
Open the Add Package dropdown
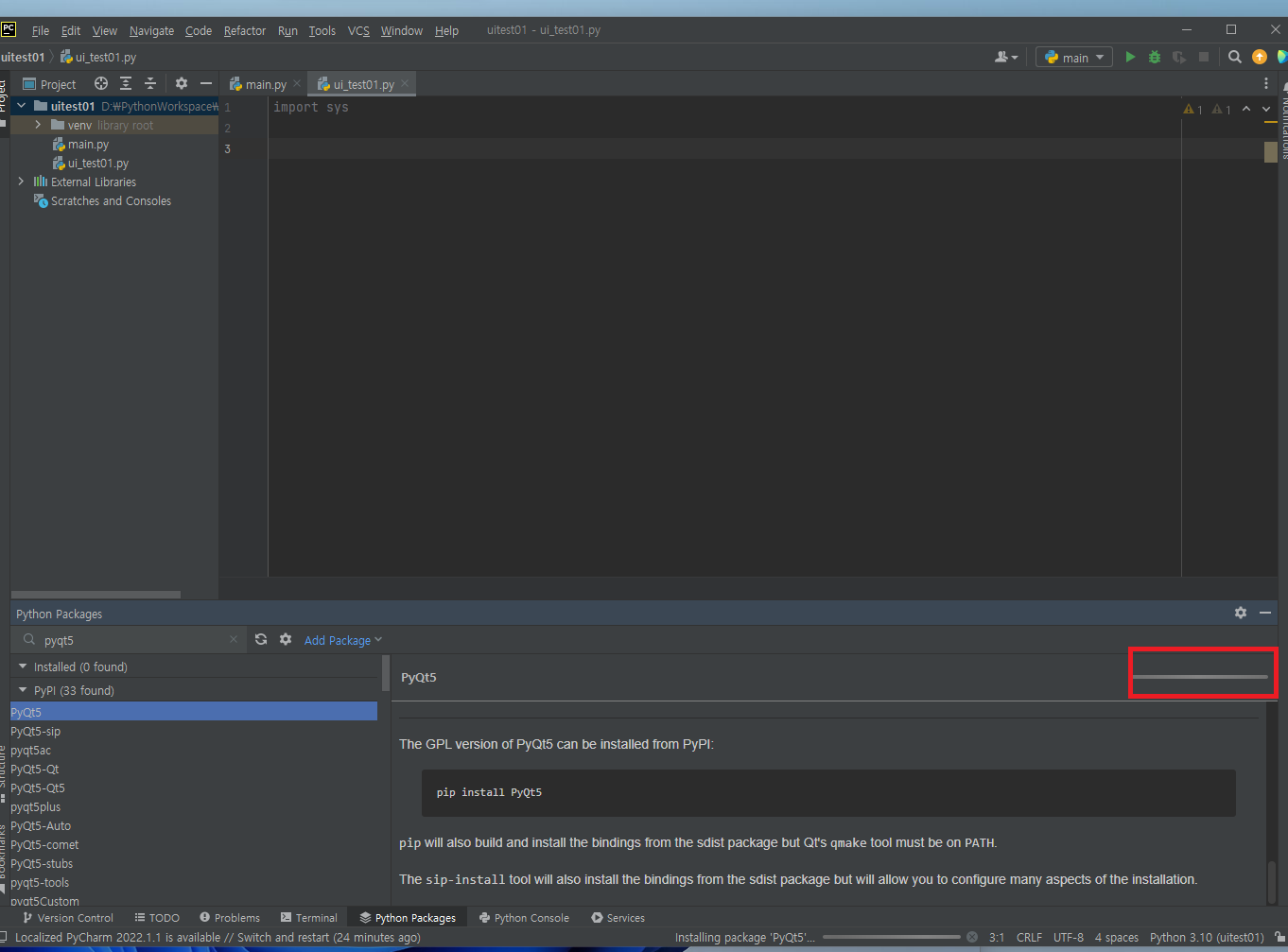[x=343, y=640]
